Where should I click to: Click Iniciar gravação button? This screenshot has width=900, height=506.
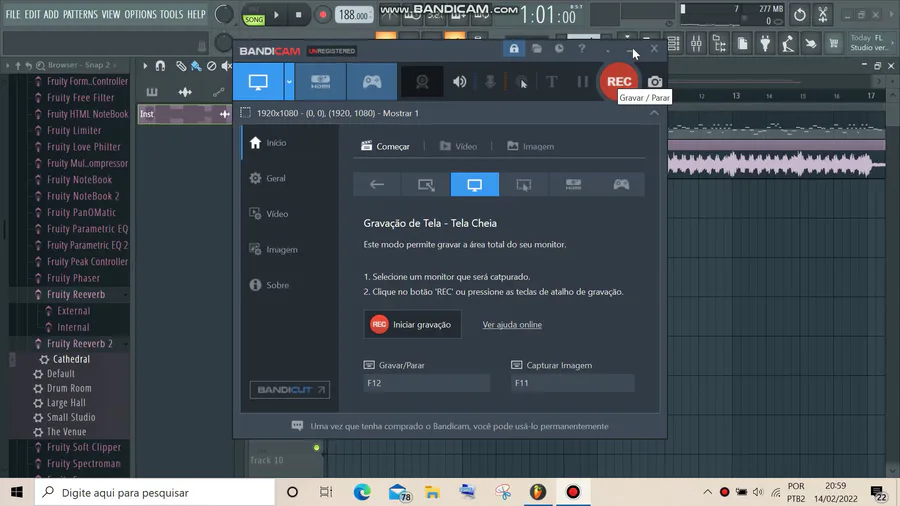[x=412, y=325]
